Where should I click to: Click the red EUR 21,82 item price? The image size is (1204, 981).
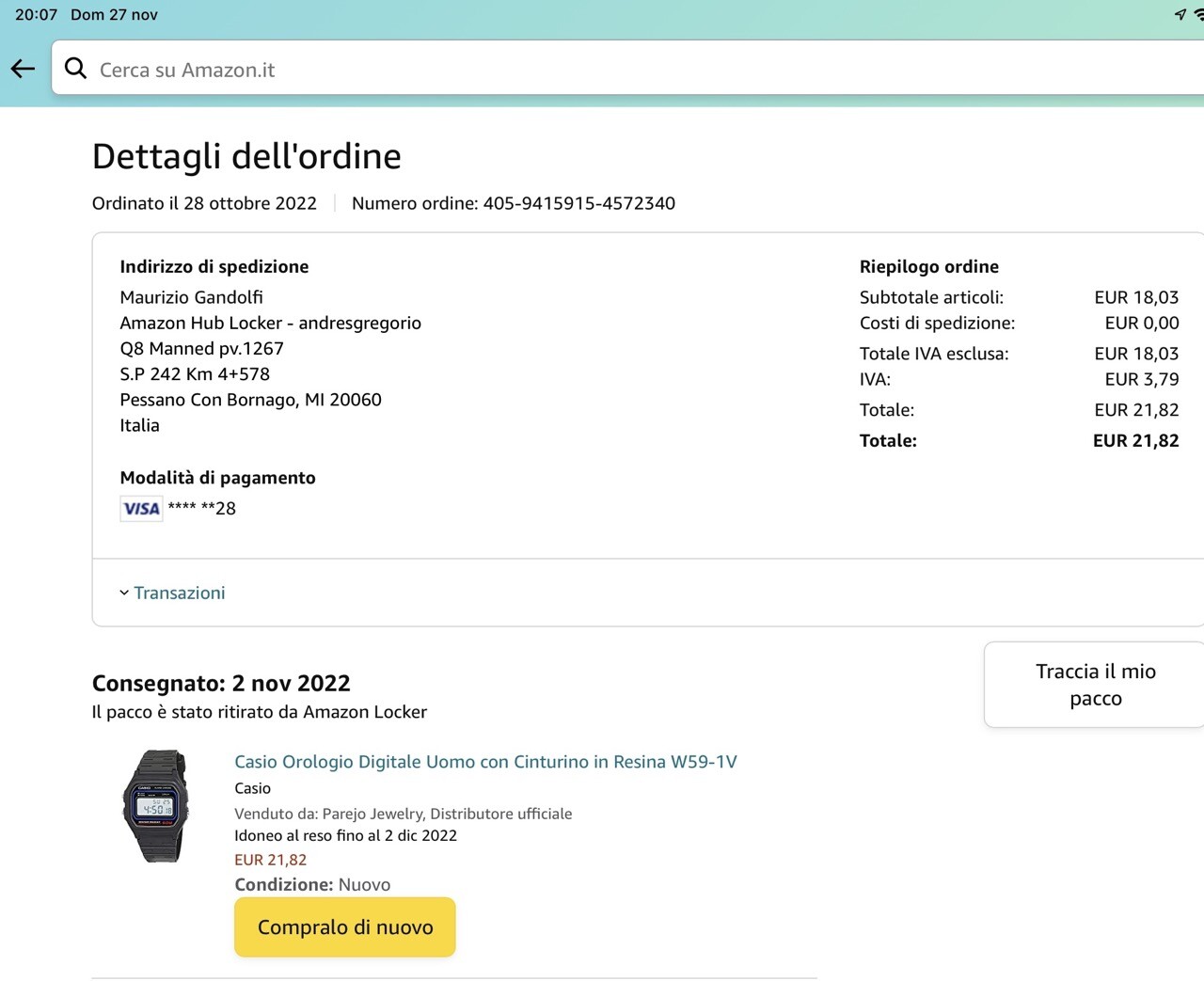pyautogui.click(x=270, y=860)
